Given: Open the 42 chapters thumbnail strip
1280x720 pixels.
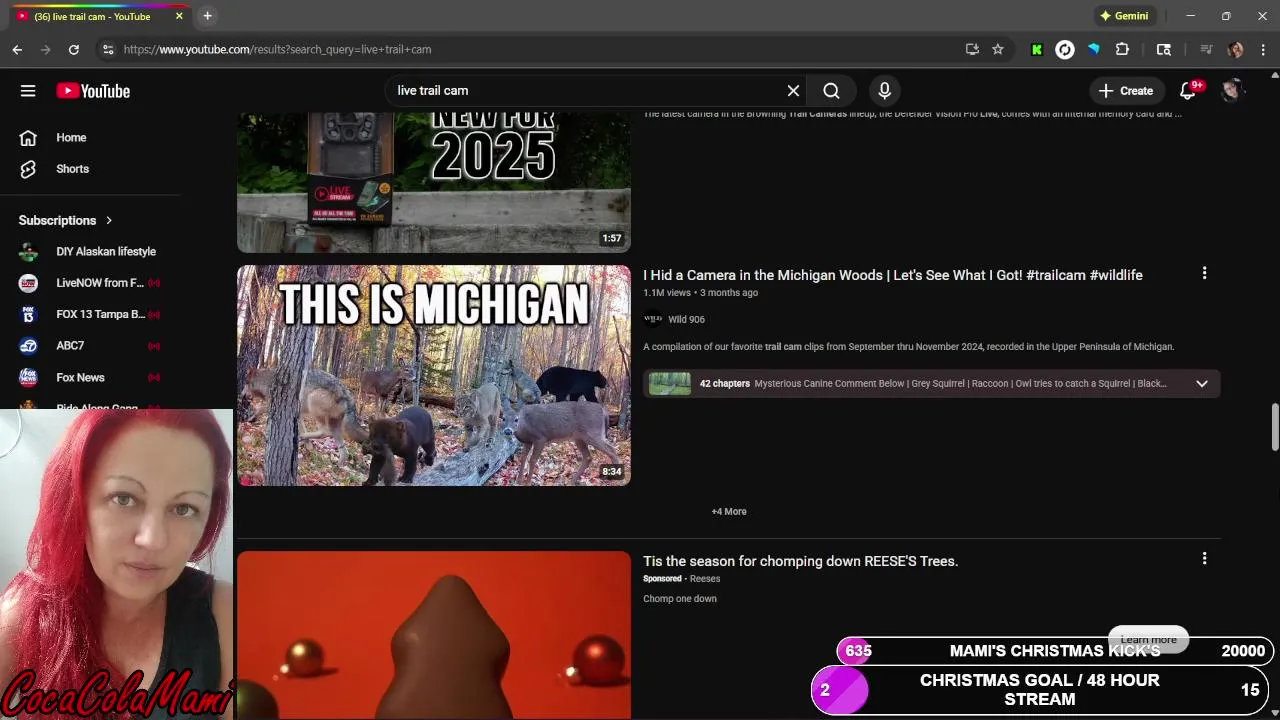Looking at the screenshot, I should coord(669,384).
